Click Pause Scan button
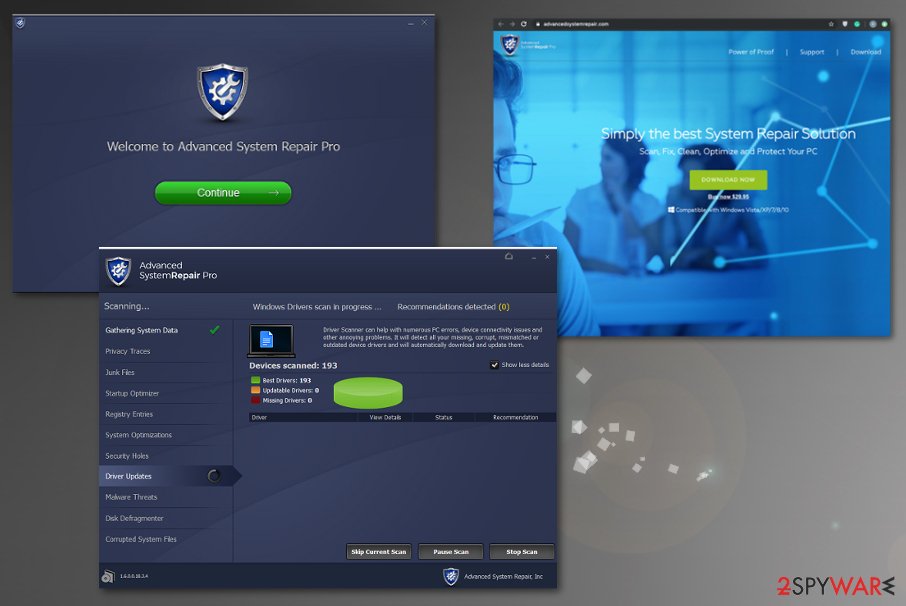The image size is (906, 606). (x=451, y=552)
